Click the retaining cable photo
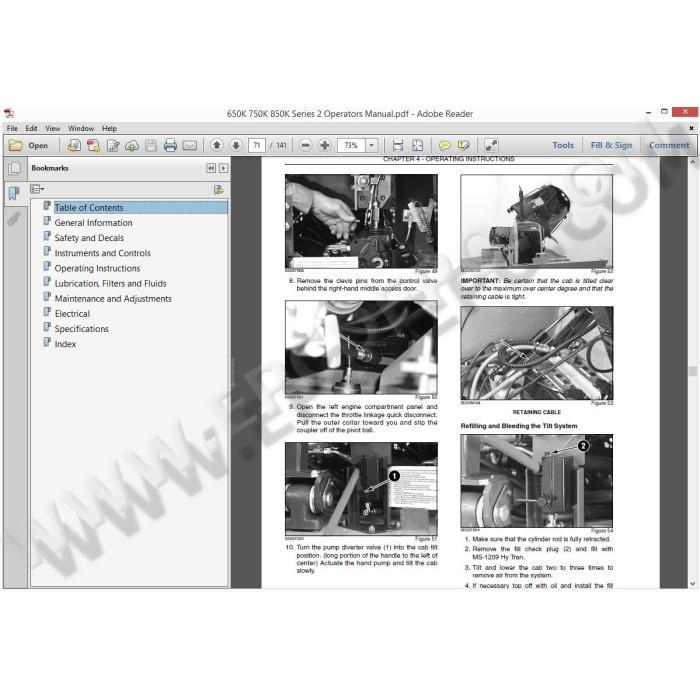The image size is (700, 700). [x=537, y=353]
